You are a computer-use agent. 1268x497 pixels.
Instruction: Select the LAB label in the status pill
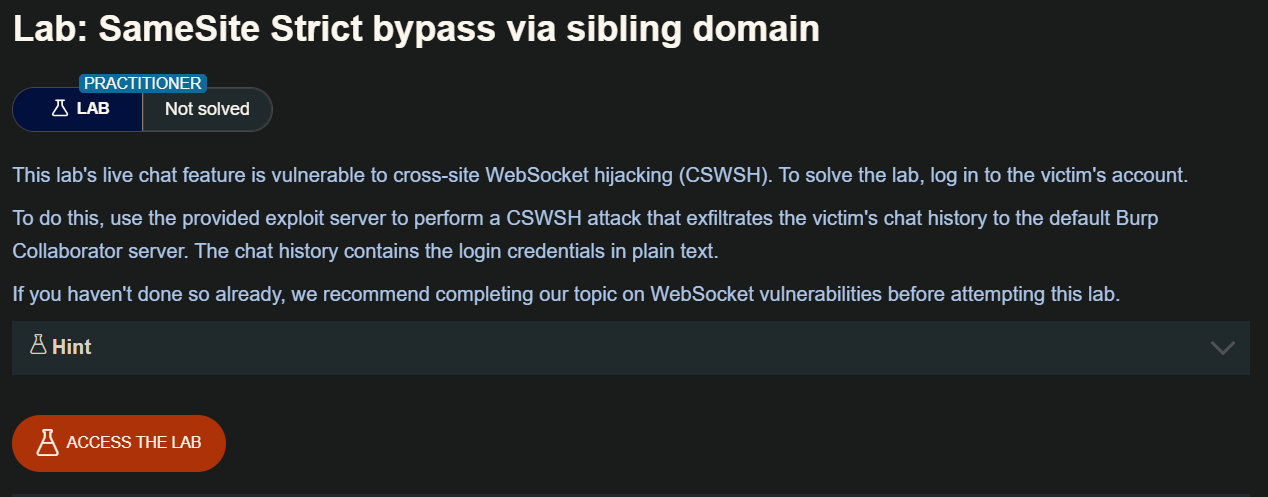pyautogui.click(x=93, y=109)
